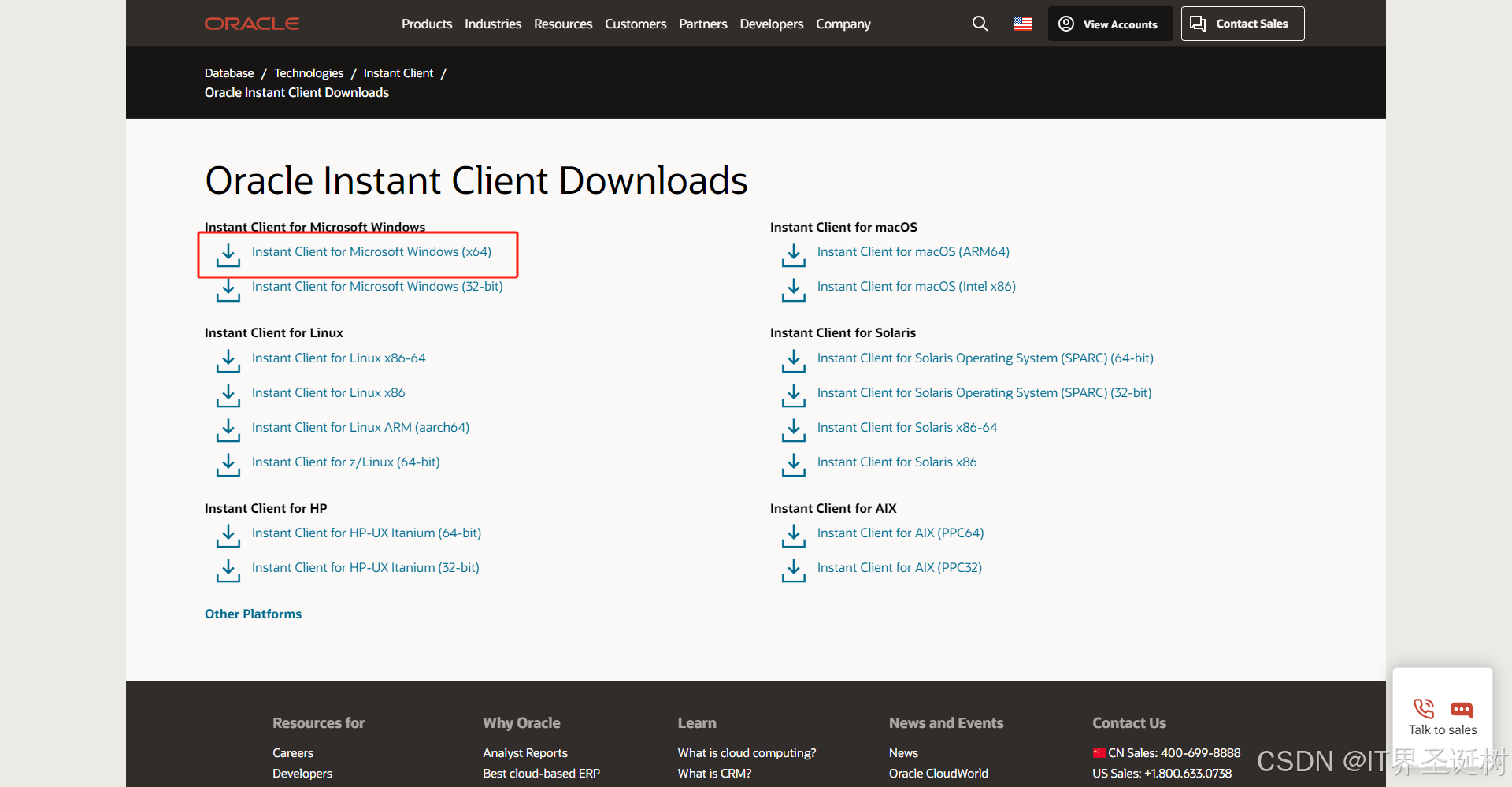Click the View Accounts person icon
The width and height of the screenshot is (1512, 787).
[x=1065, y=24]
